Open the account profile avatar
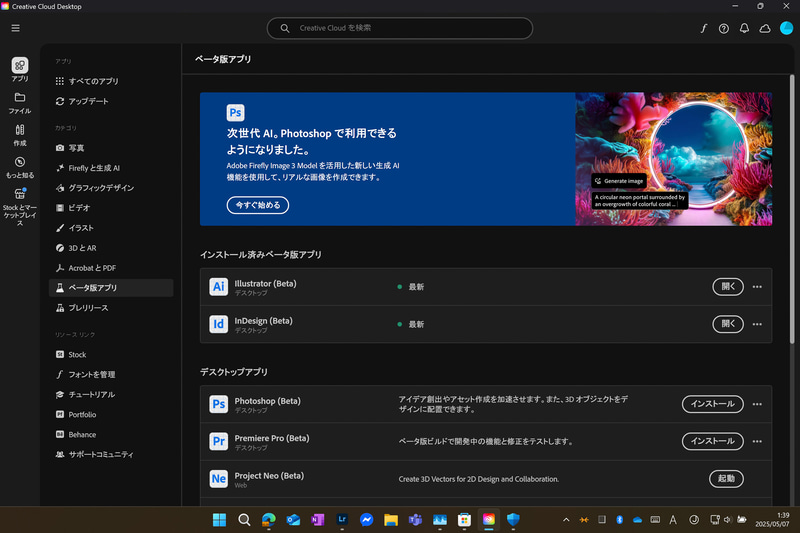Viewport: 800px width, 533px height. tap(786, 29)
